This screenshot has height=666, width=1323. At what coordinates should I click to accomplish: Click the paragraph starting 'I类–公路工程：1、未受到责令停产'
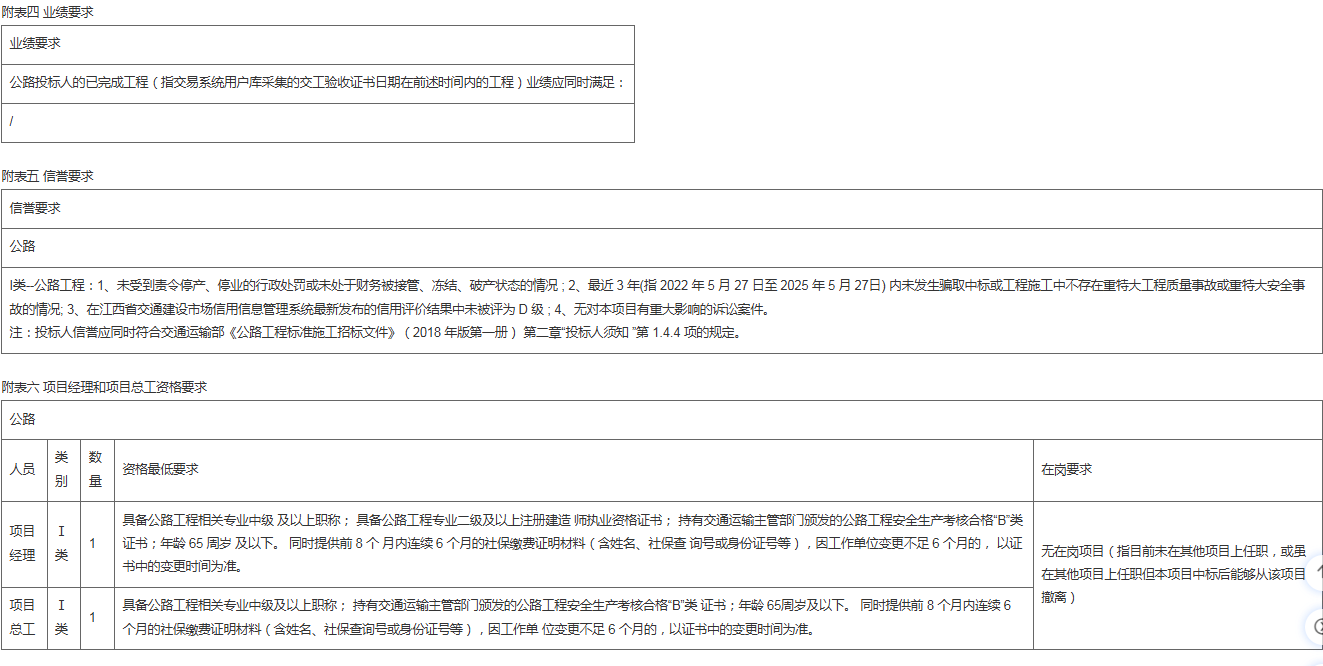657,298
